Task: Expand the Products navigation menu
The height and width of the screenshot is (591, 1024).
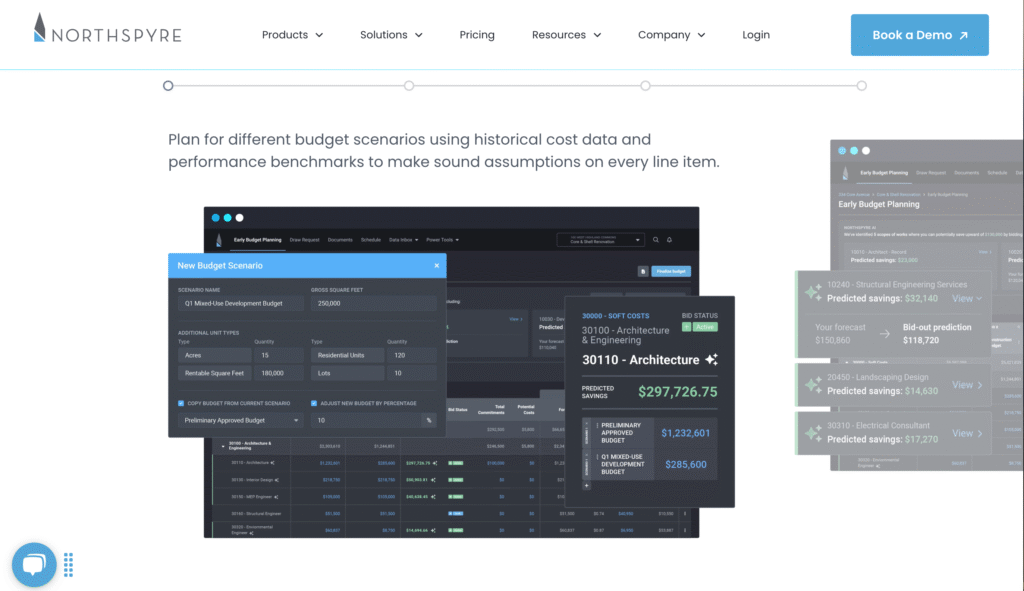Action: [x=292, y=35]
